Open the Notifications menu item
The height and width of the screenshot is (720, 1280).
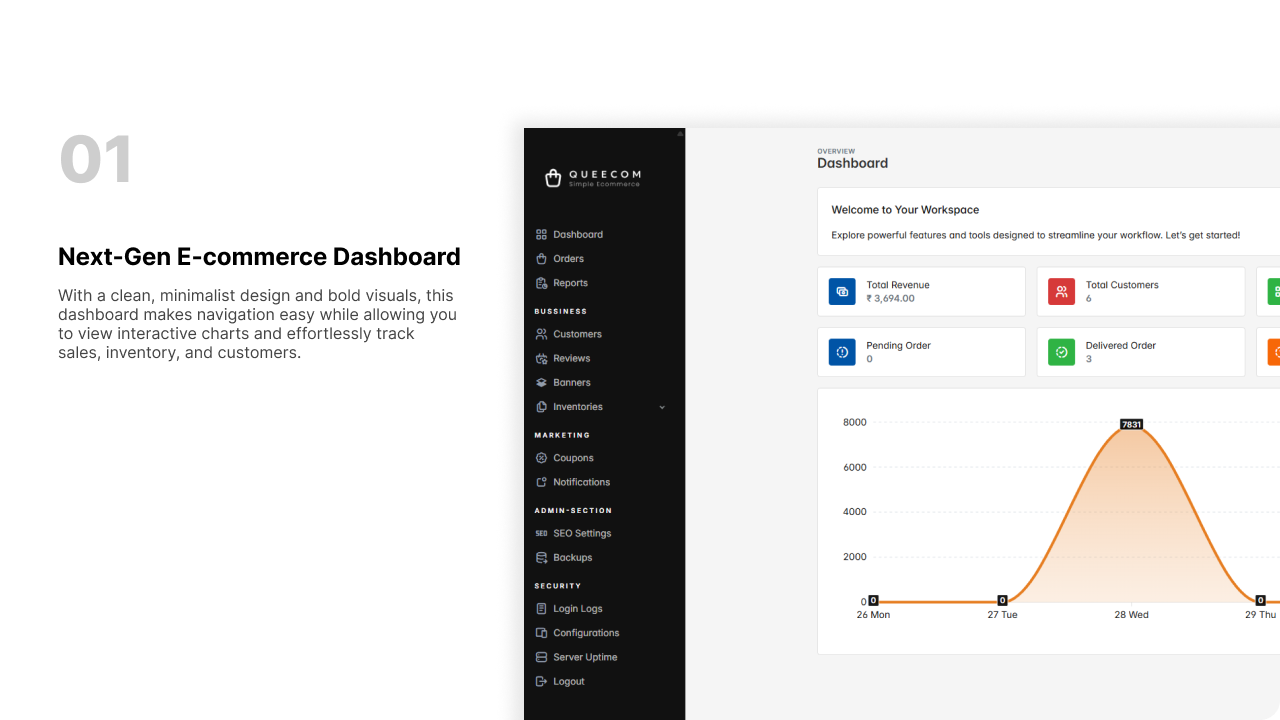pos(581,482)
